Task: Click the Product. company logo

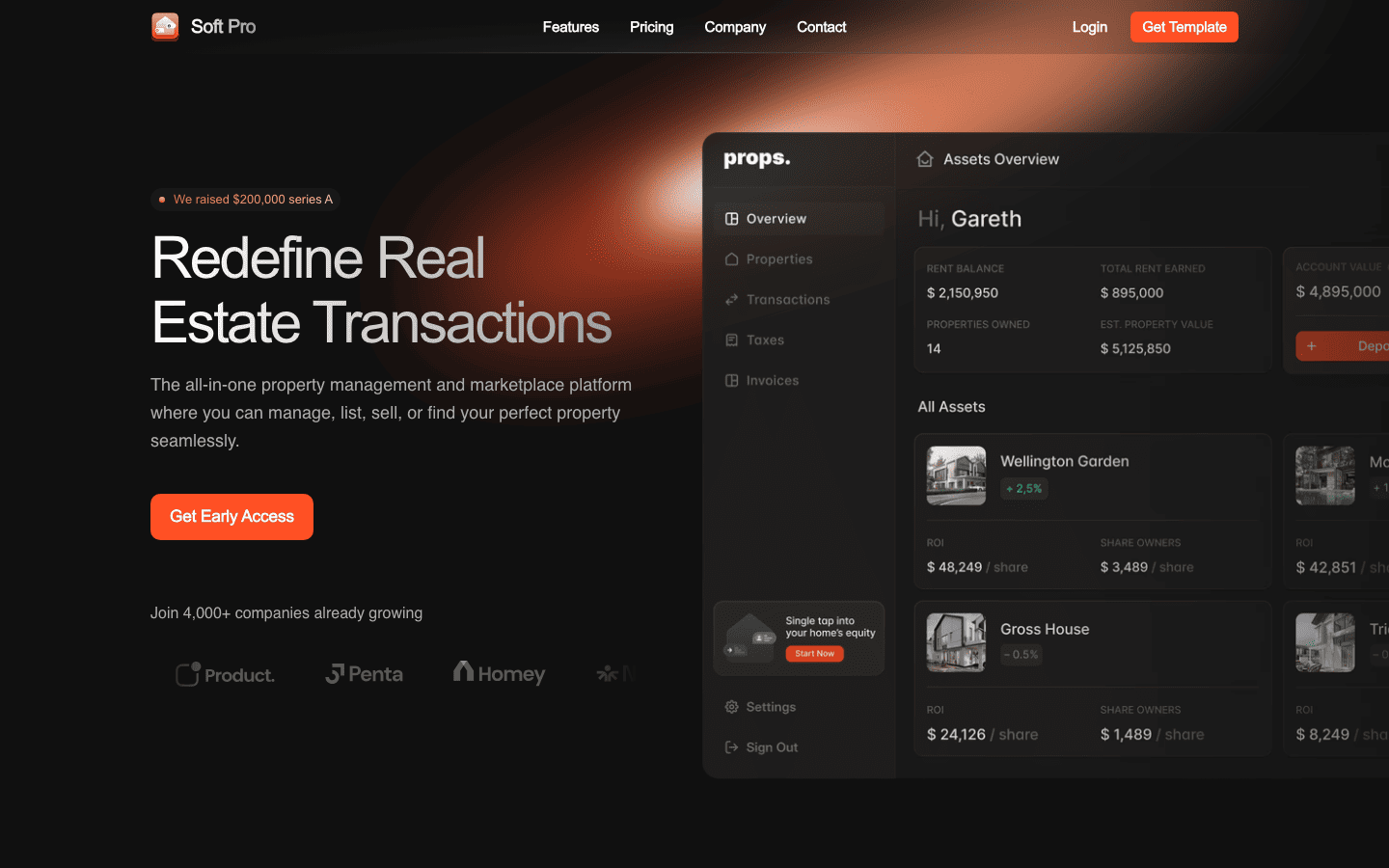Action: [x=226, y=674]
